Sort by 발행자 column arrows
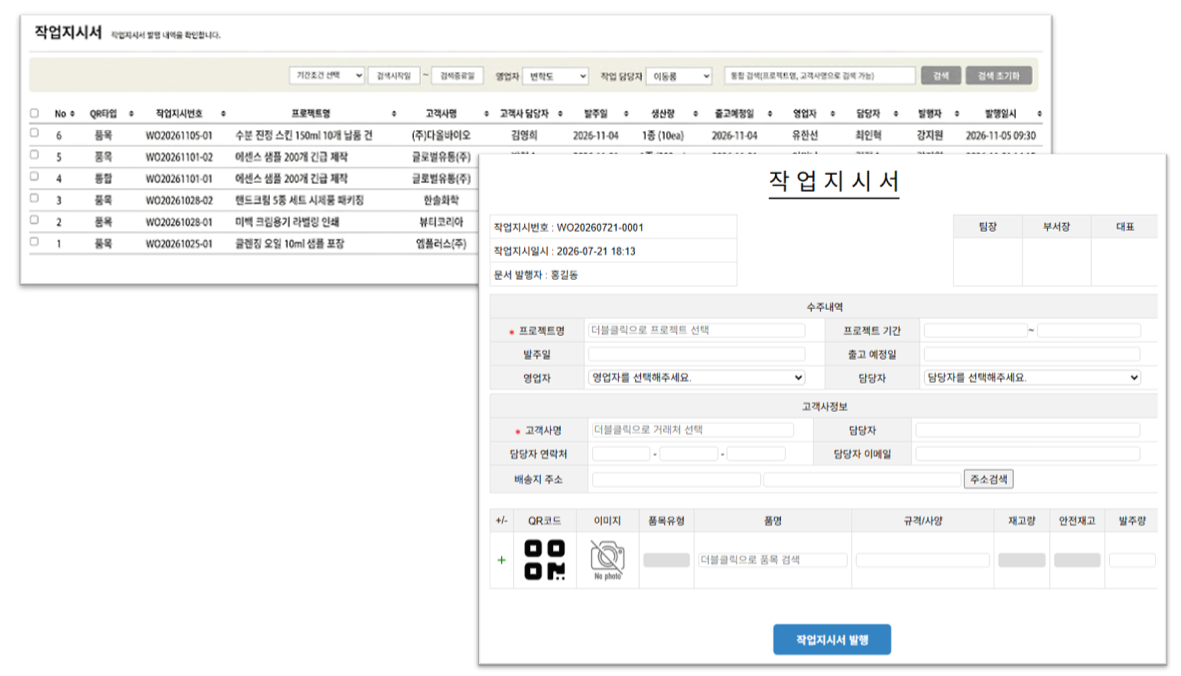Image resolution: width=1181 pixels, height=676 pixels. [x=957, y=114]
